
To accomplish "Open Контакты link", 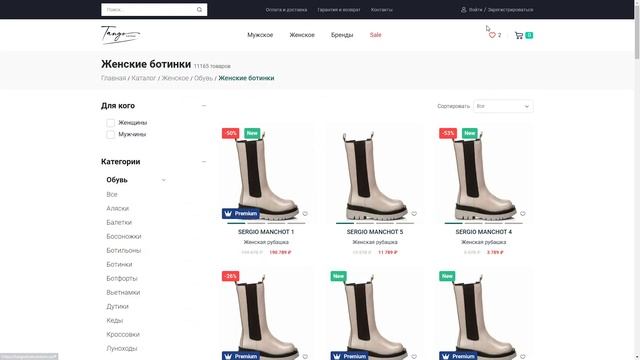I will pos(382,9).
